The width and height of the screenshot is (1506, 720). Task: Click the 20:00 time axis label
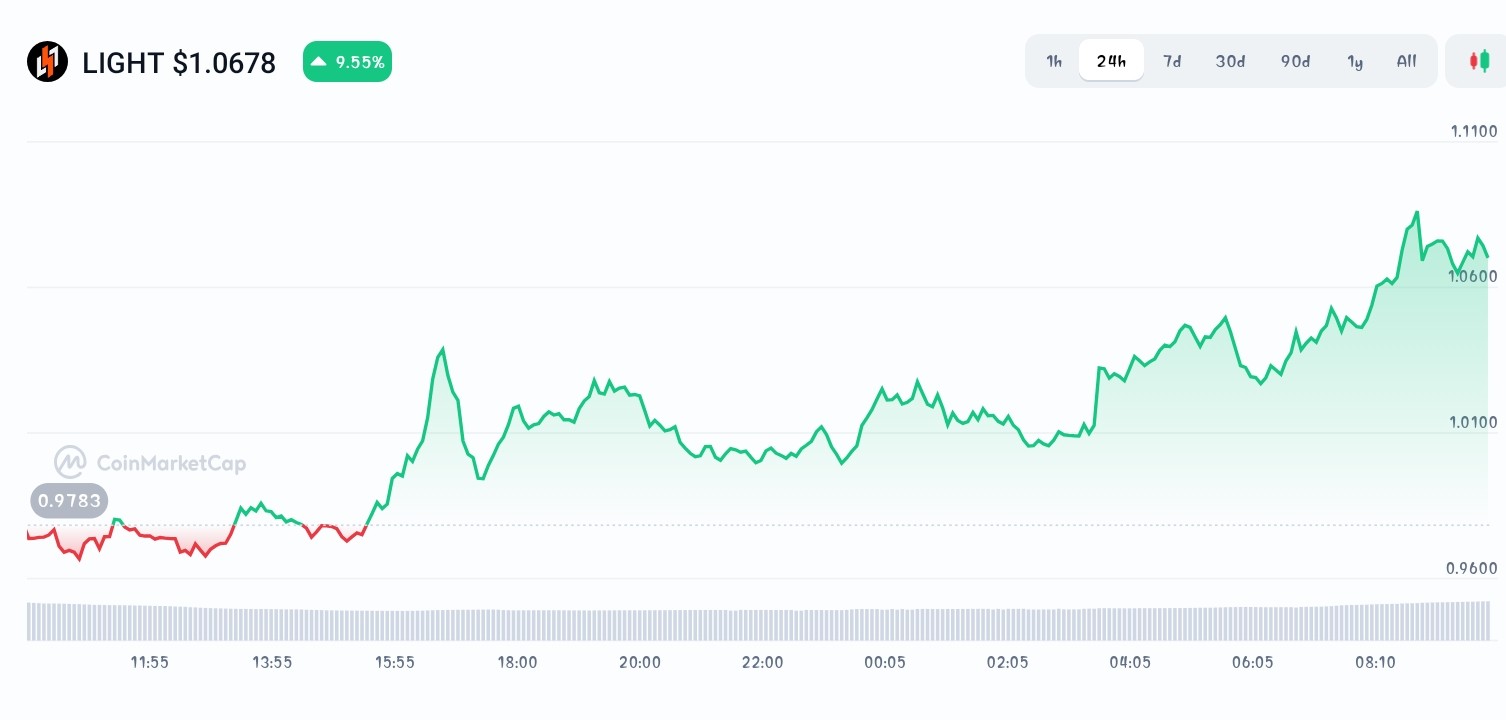tap(640, 662)
